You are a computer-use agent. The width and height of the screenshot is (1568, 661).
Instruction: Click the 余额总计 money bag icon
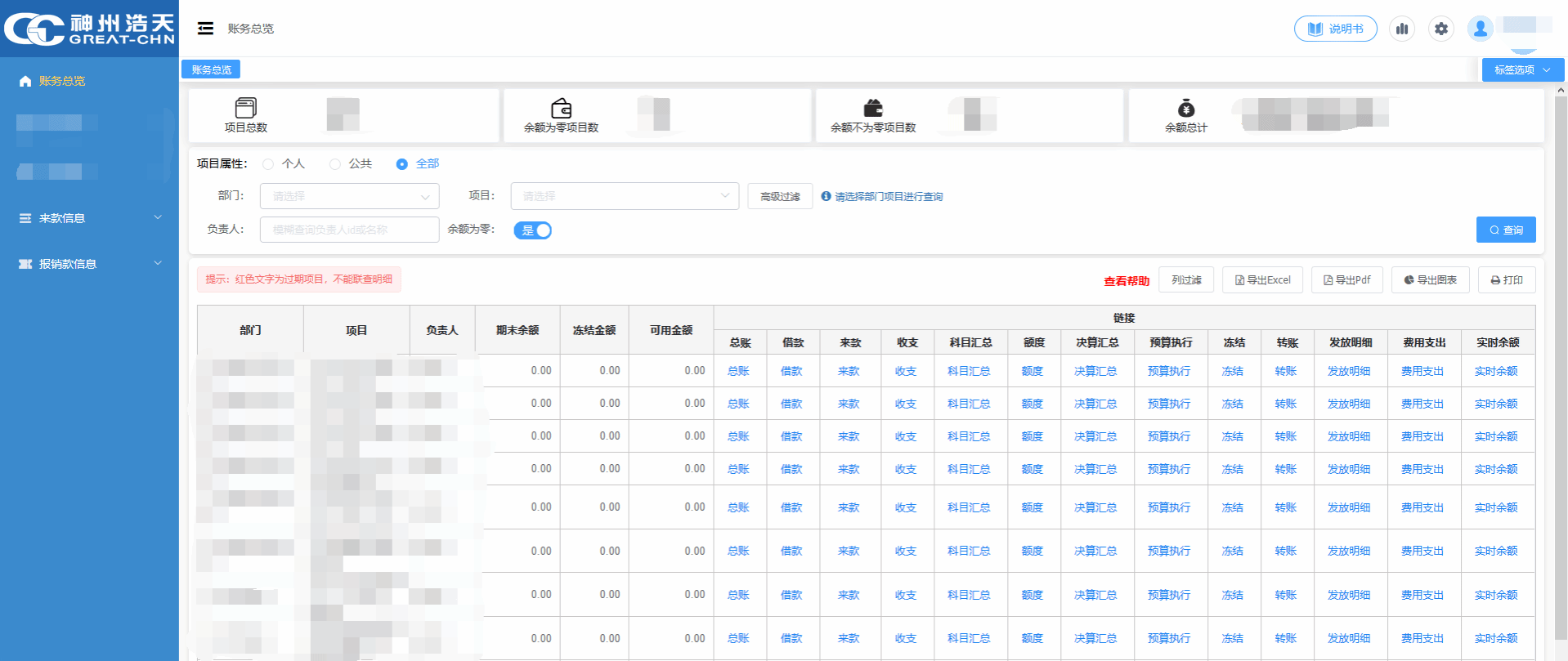click(x=1186, y=108)
